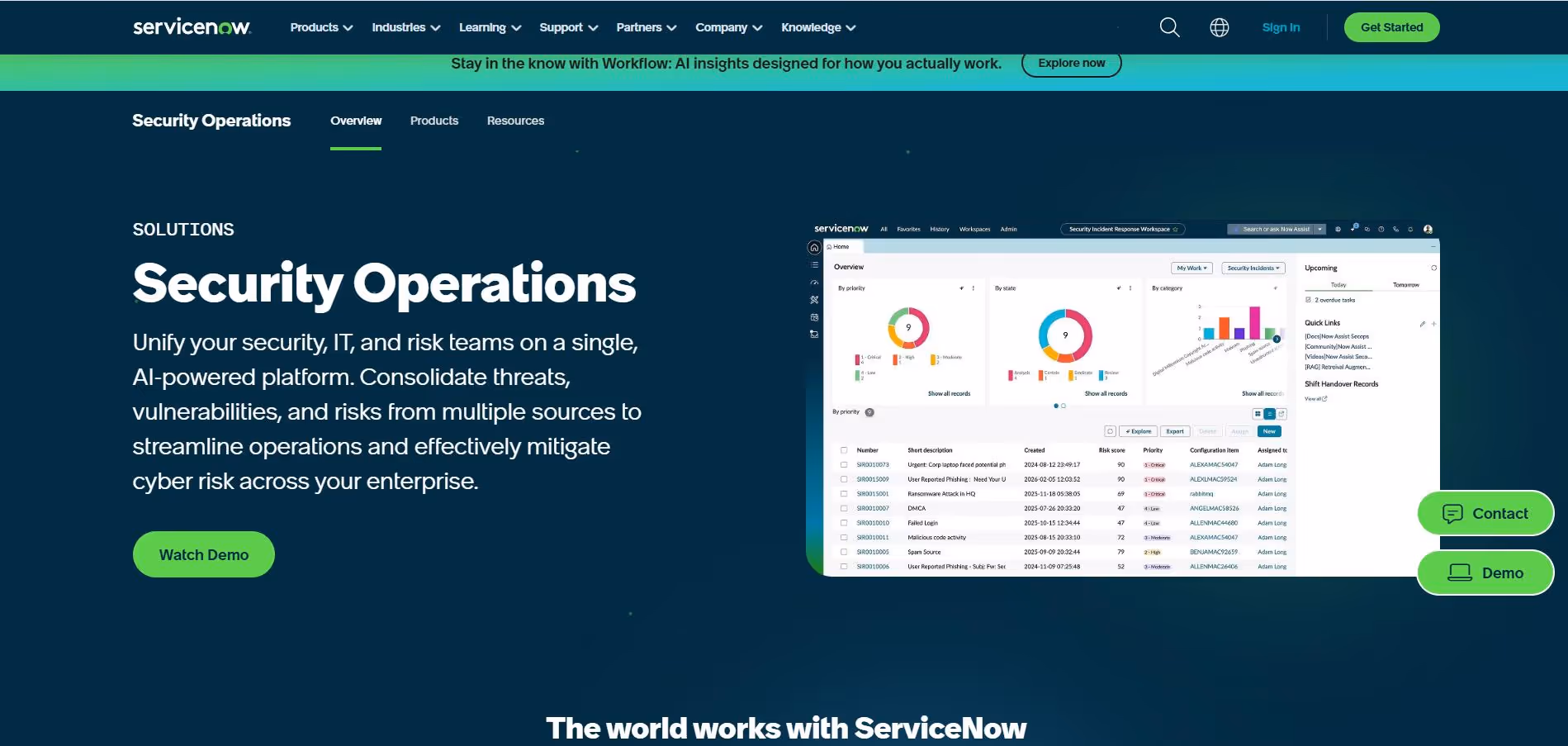Click the help question icon in dashboard preview
Image resolution: width=1568 pixels, height=746 pixels.
(x=1381, y=230)
